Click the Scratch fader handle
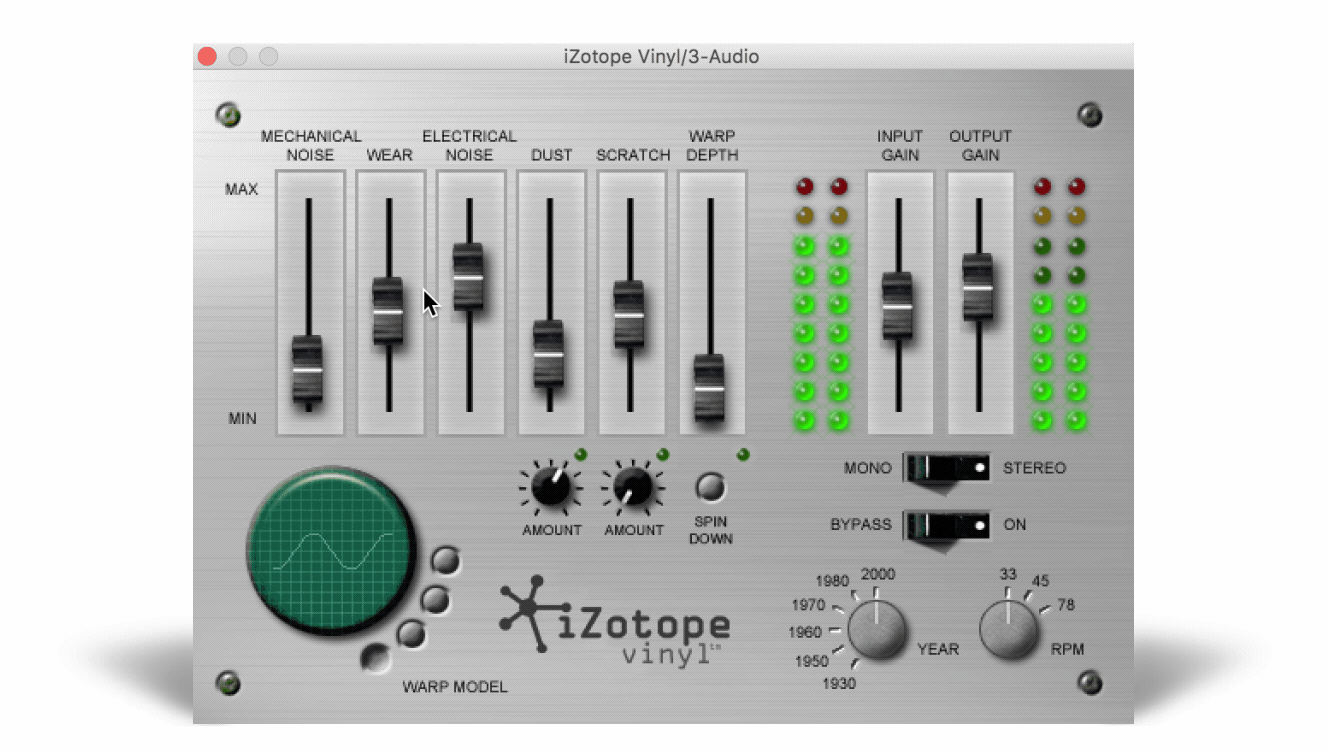1327x753 pixels. pos(629,315)
